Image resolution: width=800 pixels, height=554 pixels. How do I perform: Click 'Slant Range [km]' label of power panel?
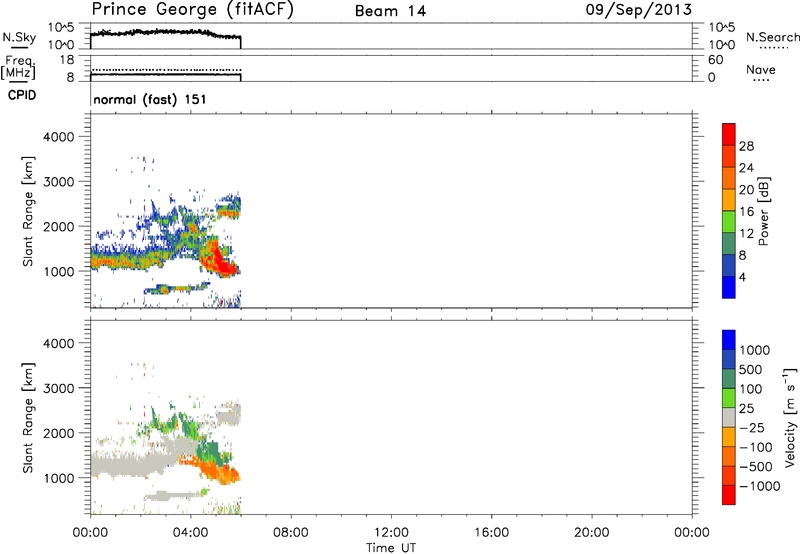[28, 211]
